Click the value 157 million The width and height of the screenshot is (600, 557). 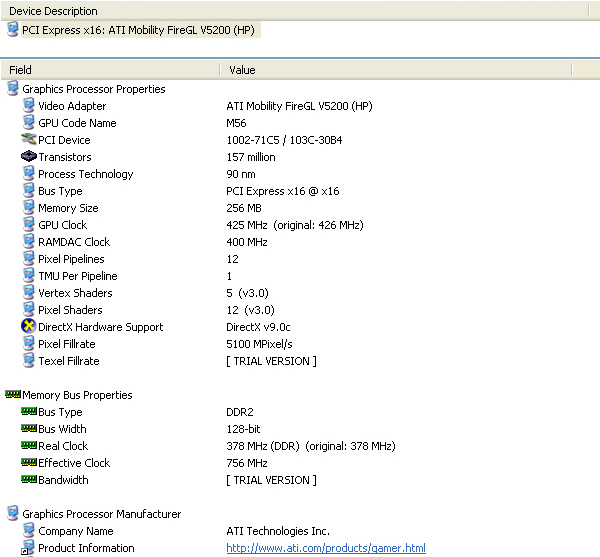(251, 157)
